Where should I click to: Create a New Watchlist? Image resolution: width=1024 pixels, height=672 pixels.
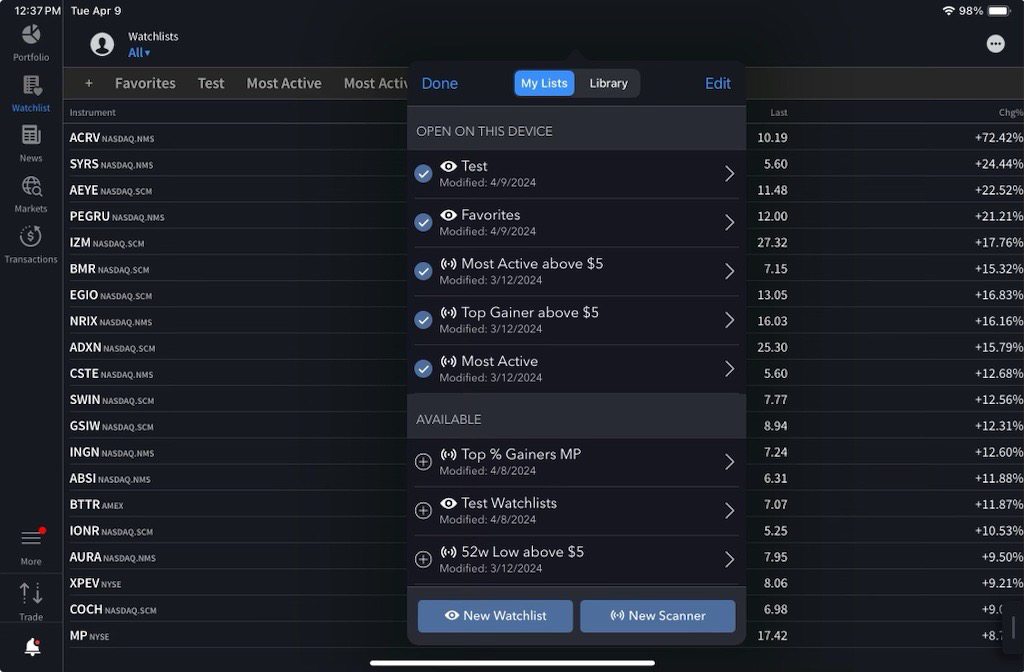tap(495, 616)
